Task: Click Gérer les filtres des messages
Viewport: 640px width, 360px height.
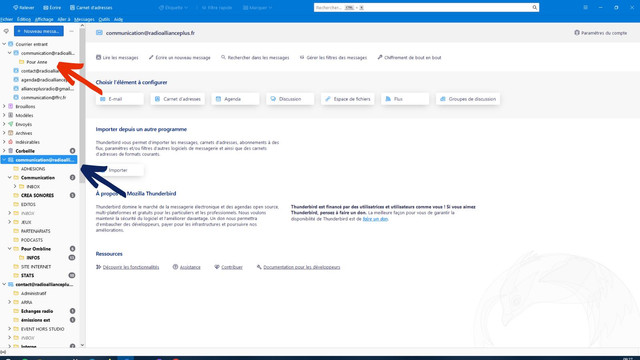Action: 333,58
